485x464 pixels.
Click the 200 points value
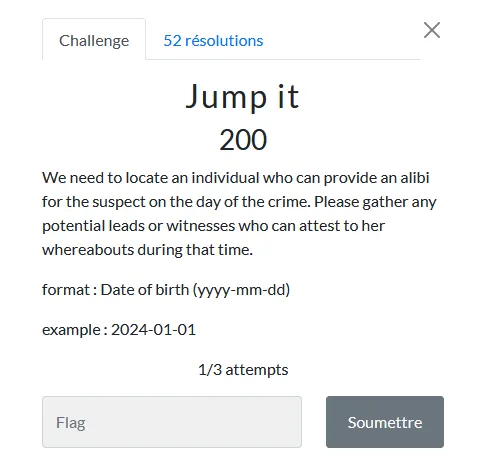point(243,140)
